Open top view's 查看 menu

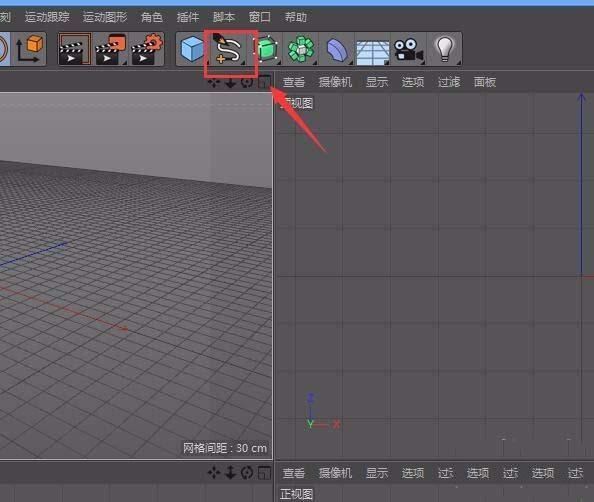pyautogui.click(x=294, y=82)
